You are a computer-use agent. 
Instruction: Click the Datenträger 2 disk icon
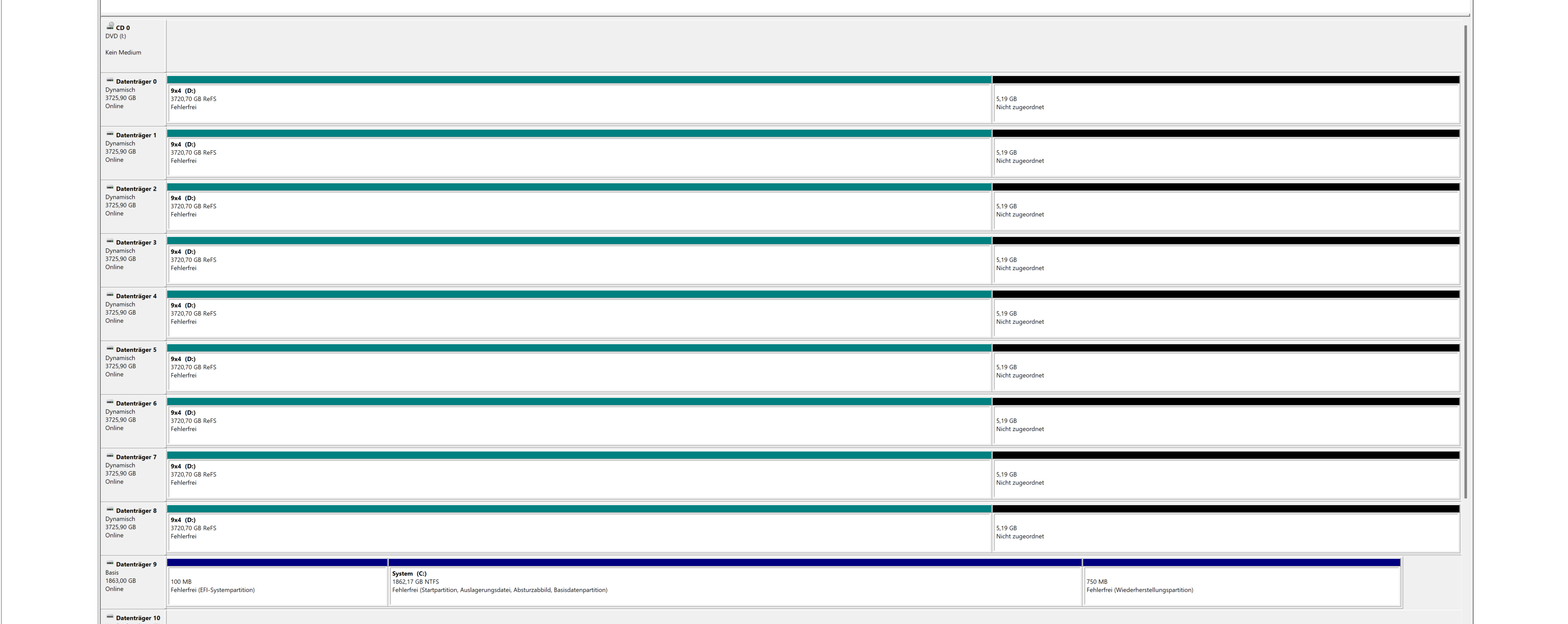(110, 188)
